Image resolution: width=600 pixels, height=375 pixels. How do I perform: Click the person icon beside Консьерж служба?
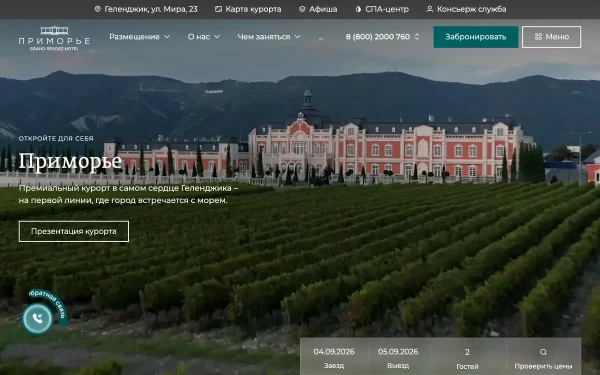coord(430,9)
